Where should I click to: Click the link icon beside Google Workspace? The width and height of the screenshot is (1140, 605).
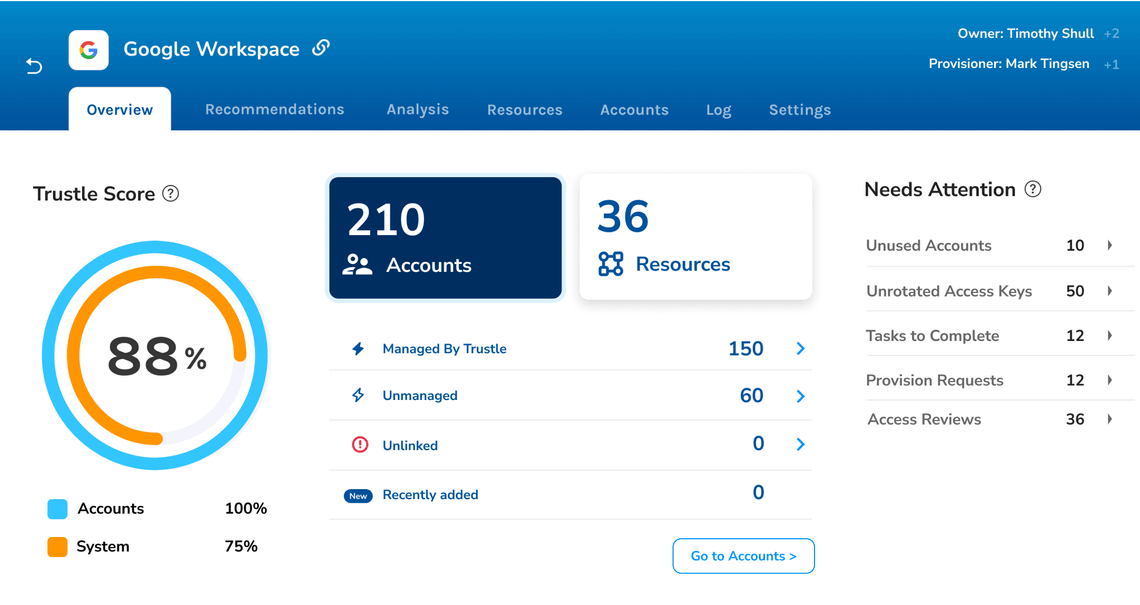click(x=321, y=48)
